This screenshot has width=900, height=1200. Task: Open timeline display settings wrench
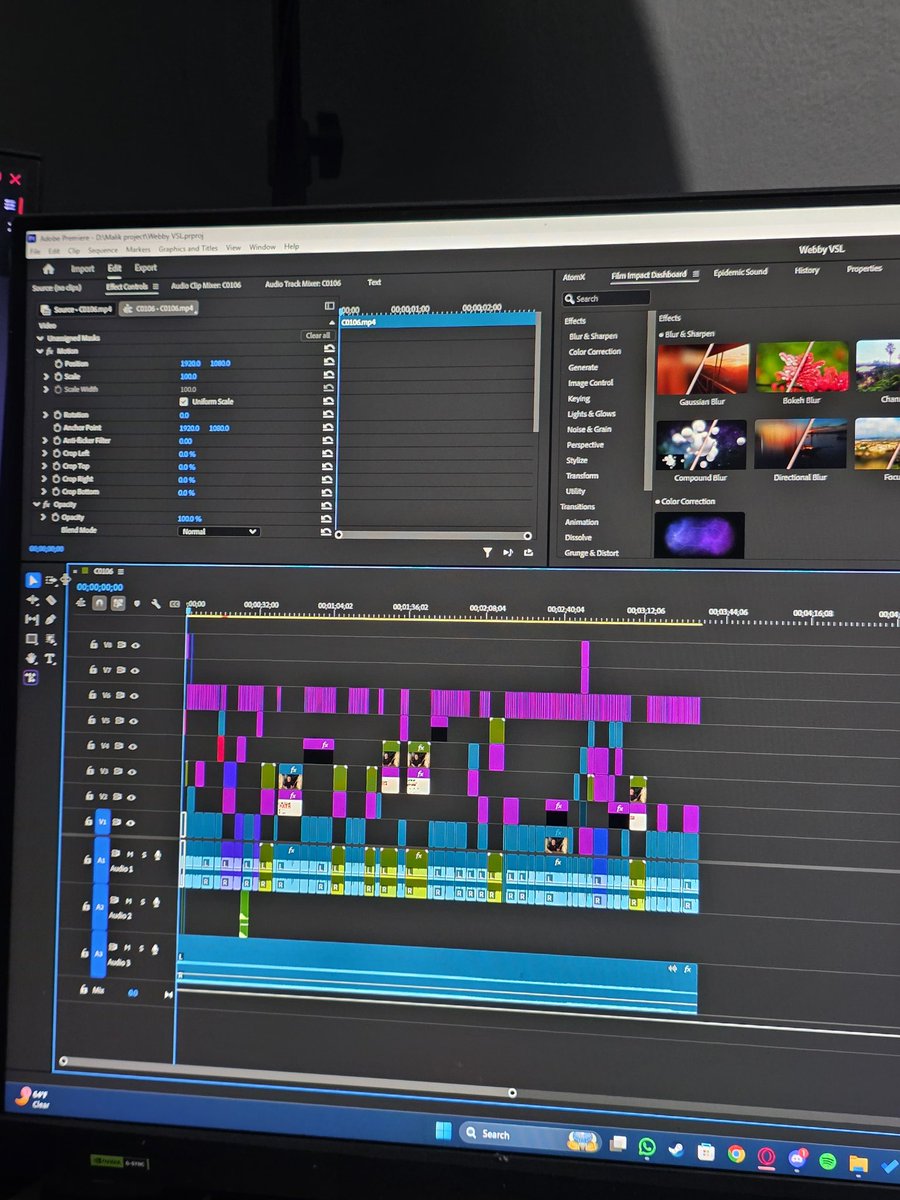155,604
